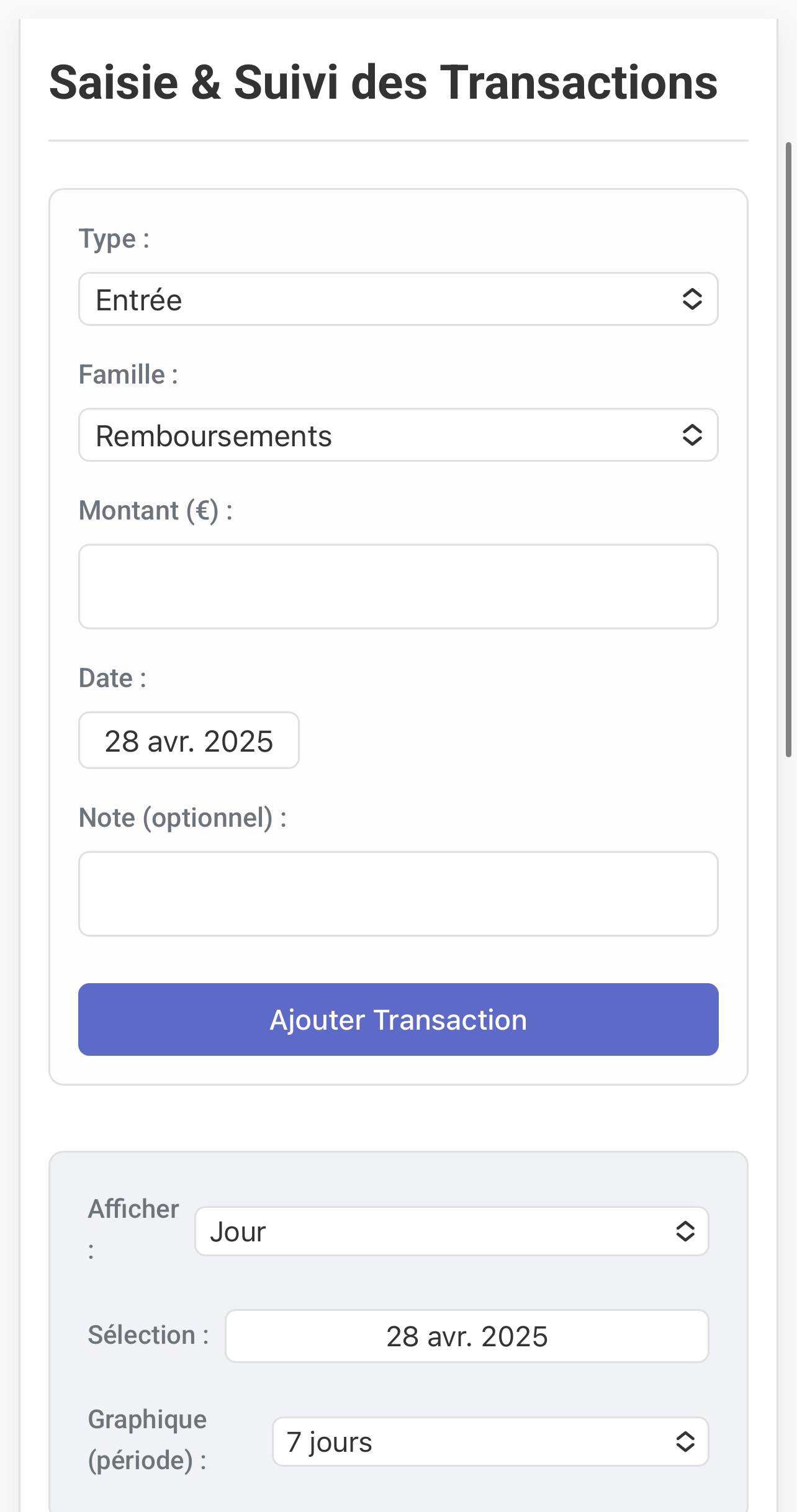Click the chevron icon in the Type select
The width and height of the screenshot is (797, 1512).
coord(692,299)
